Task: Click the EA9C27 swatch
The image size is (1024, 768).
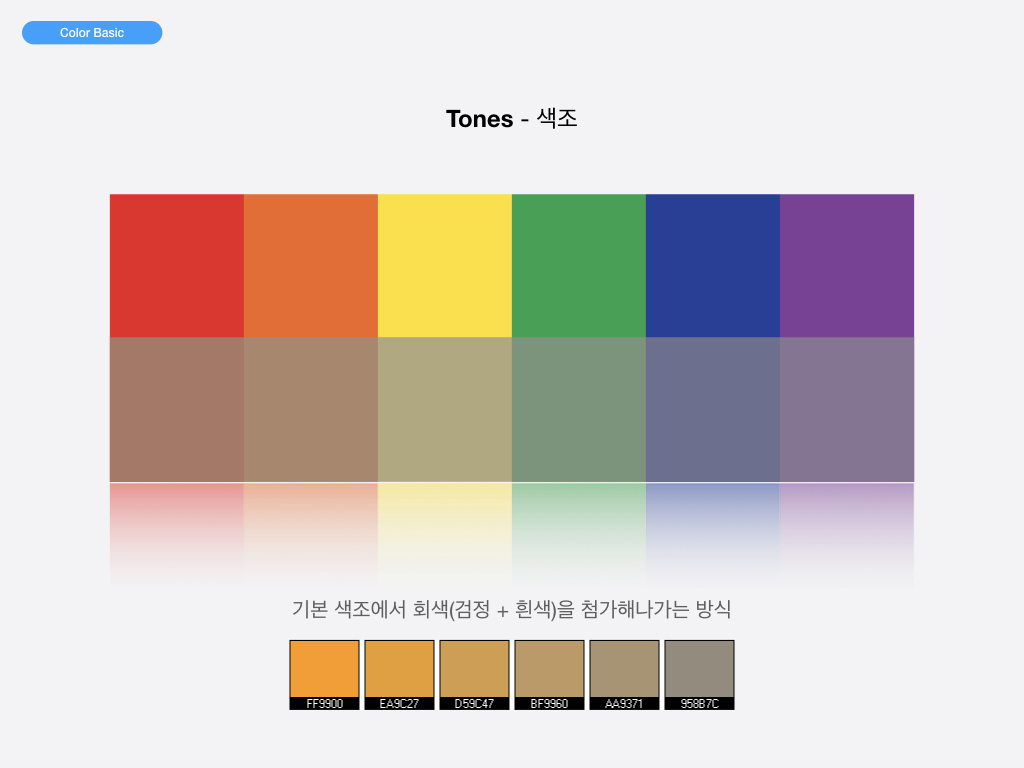Action: [399, 670]
